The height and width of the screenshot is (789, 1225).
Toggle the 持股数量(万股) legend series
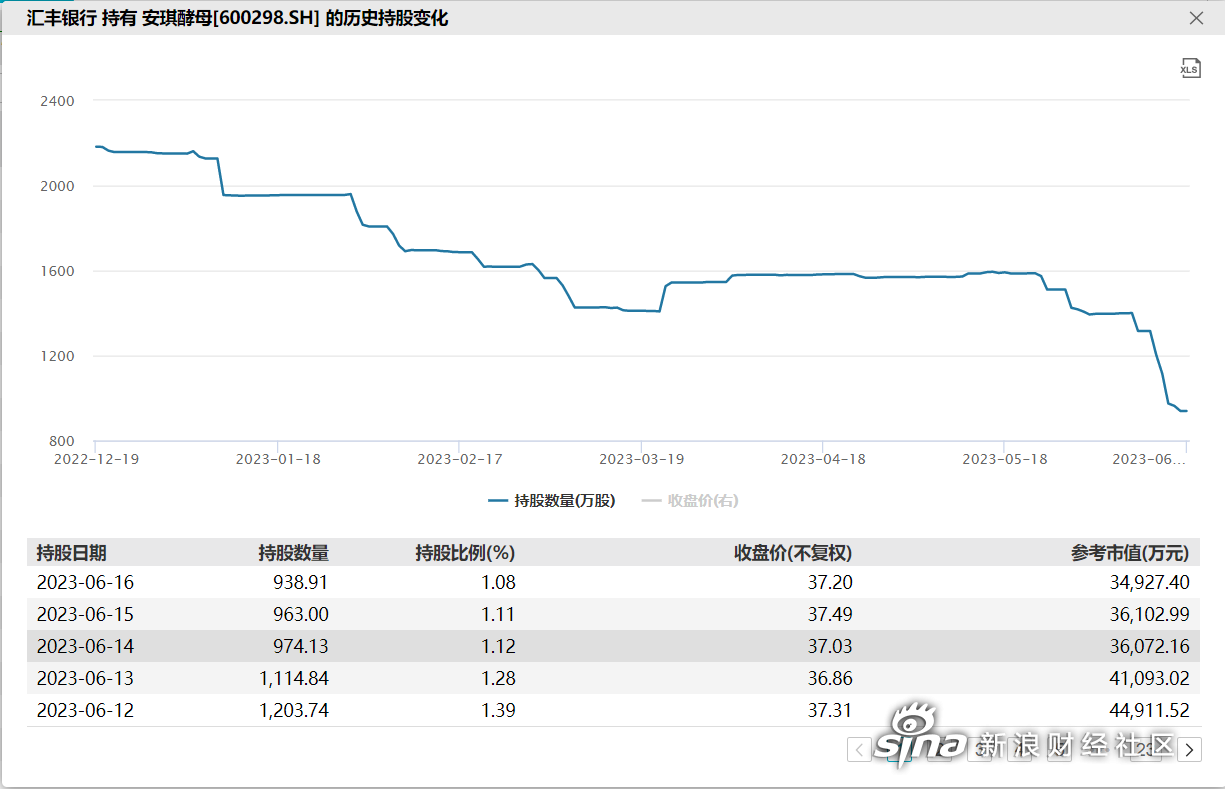tap(552, 501)
